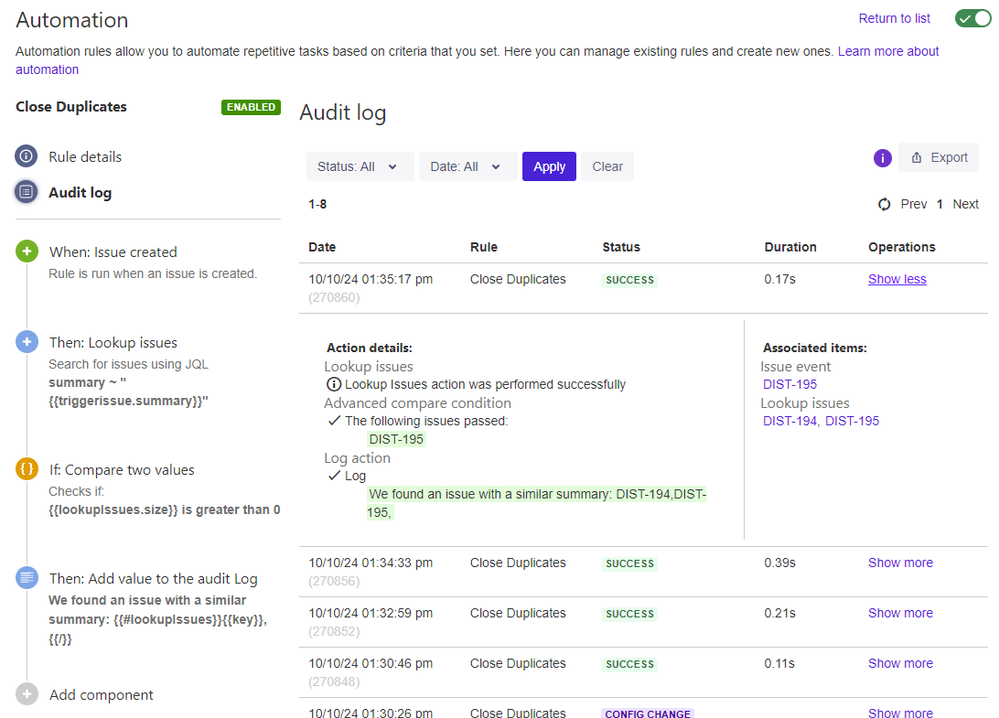Click the checkmark next to Log

[x=334, y=475]
